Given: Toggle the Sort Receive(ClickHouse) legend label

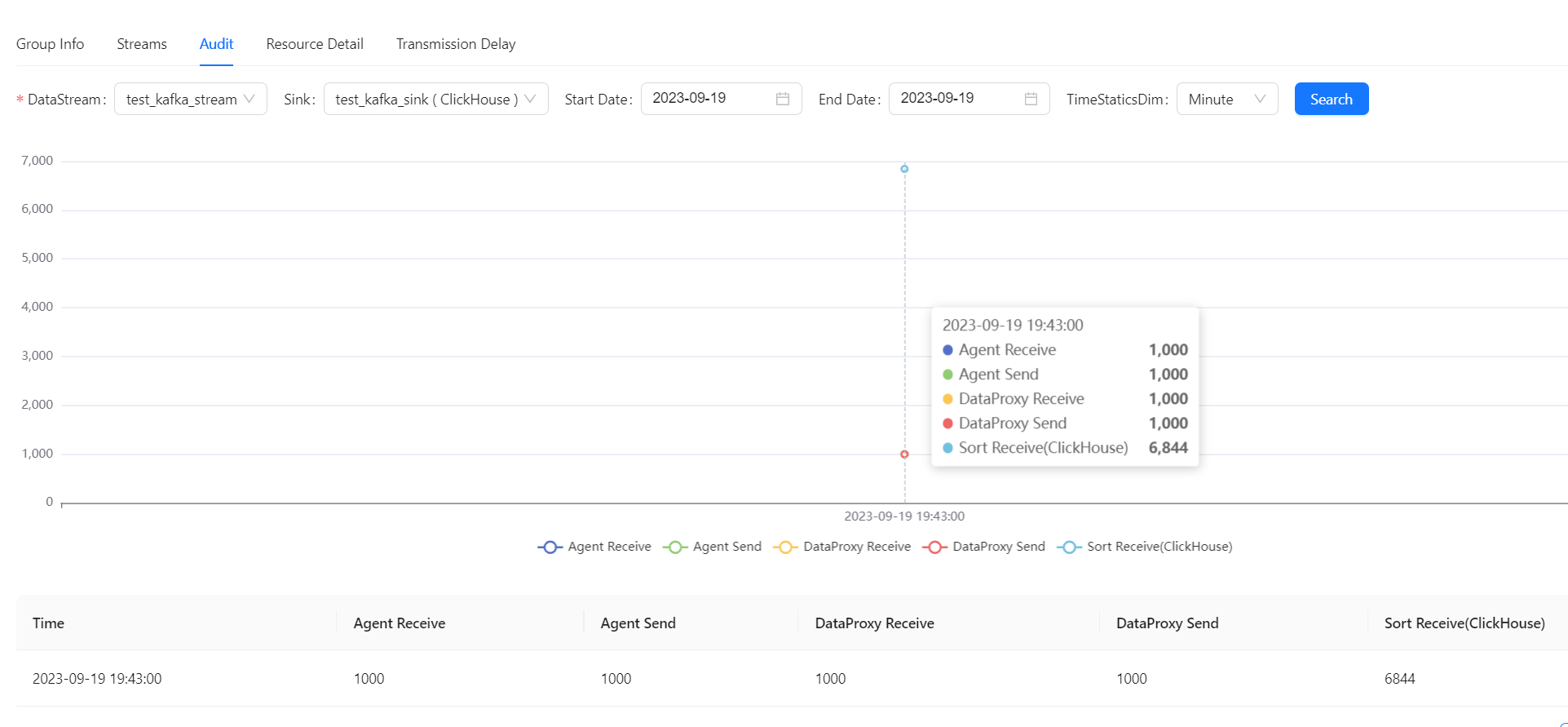Looking at the screenshot, I should [1159, 547].
